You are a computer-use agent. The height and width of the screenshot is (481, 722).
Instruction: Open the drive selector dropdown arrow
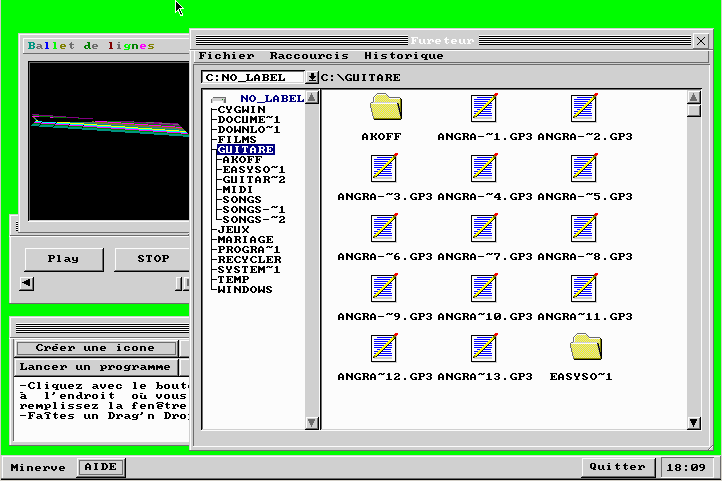pos(311,77)
